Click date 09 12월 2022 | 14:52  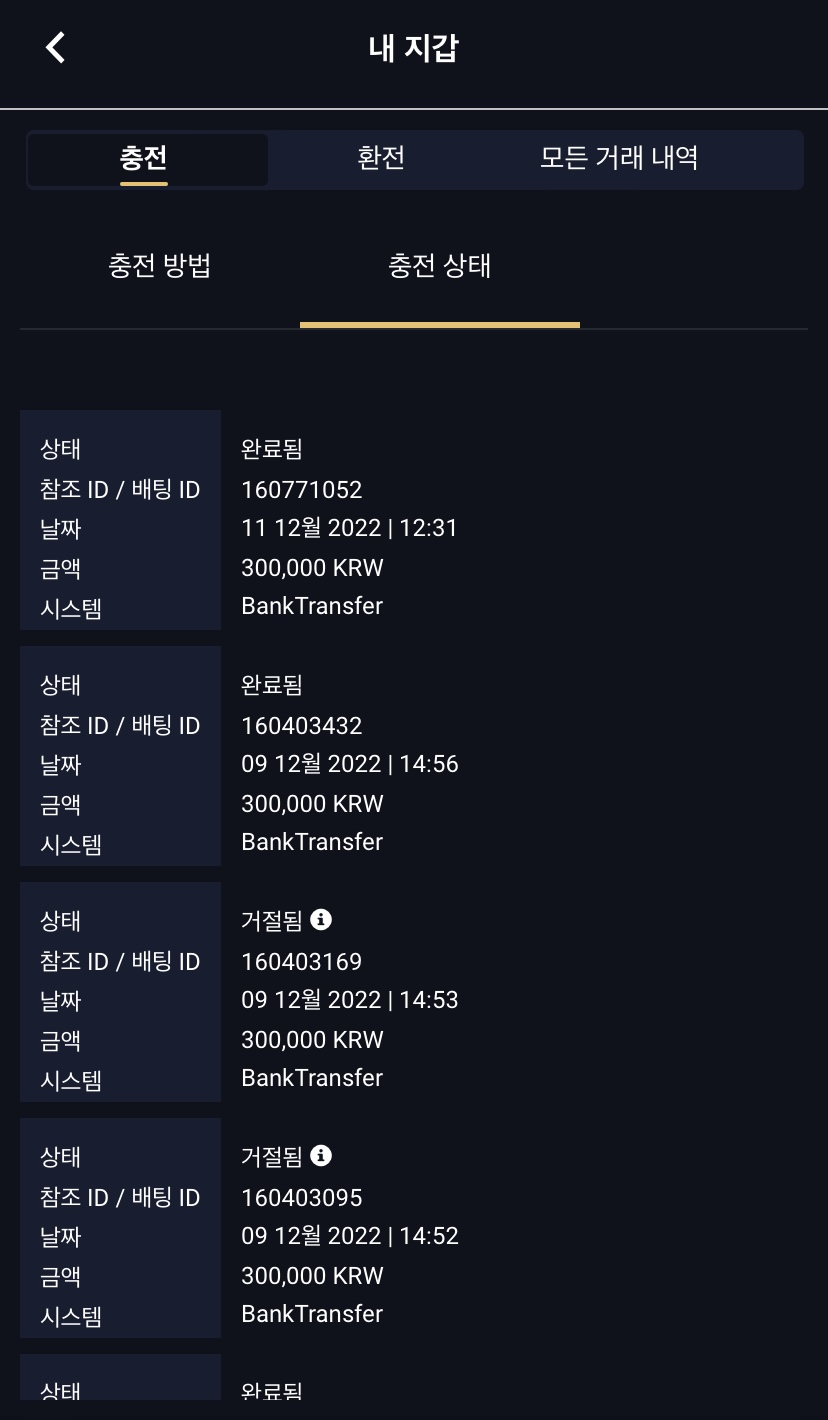(349, 1236)
